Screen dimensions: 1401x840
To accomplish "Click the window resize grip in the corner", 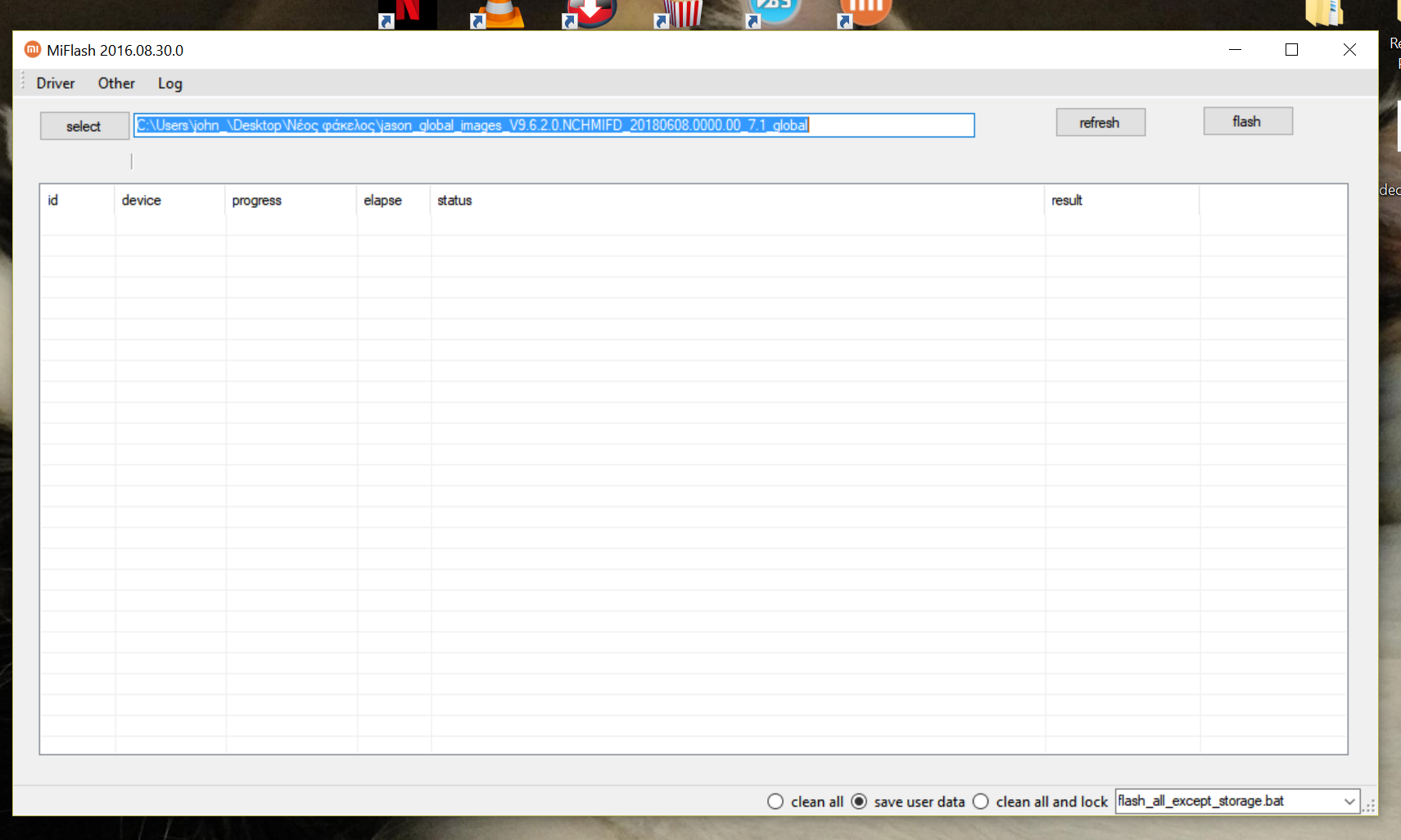I will [1369, 806].
